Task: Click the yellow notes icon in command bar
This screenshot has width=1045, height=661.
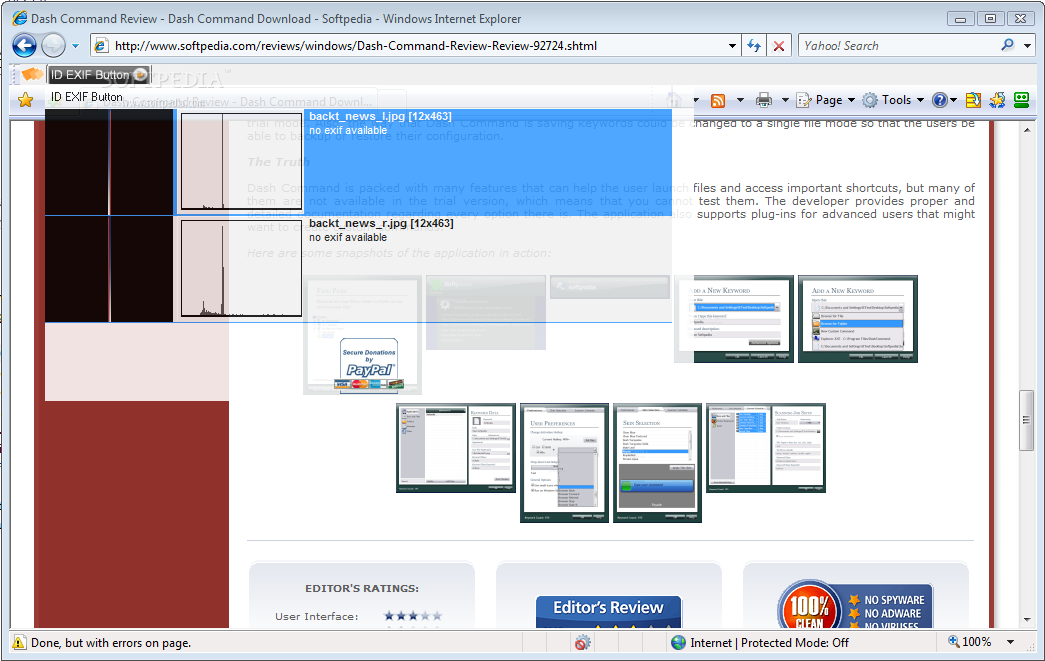Action: pos(973,100)
